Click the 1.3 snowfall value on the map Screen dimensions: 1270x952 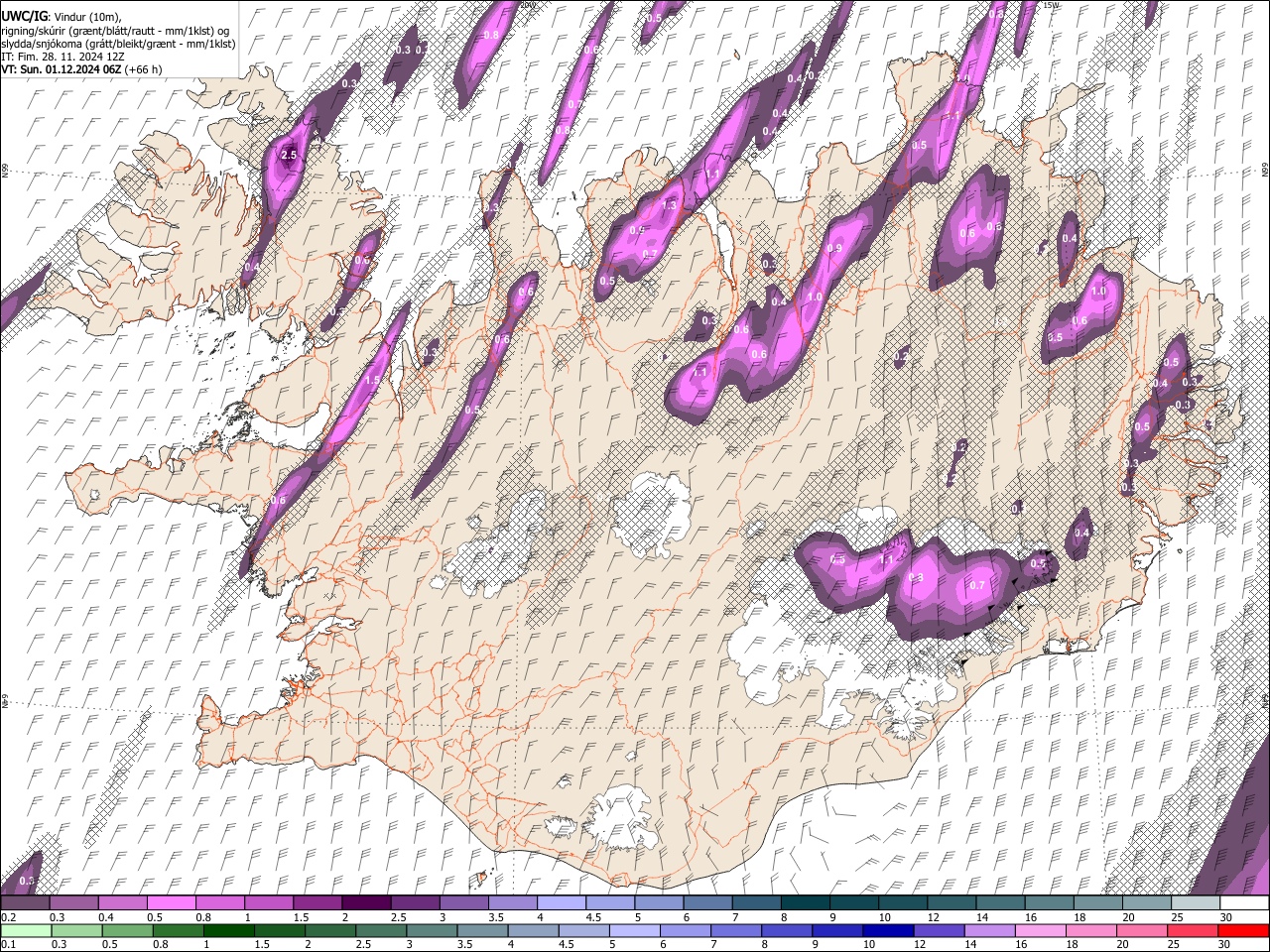point(669,206)
